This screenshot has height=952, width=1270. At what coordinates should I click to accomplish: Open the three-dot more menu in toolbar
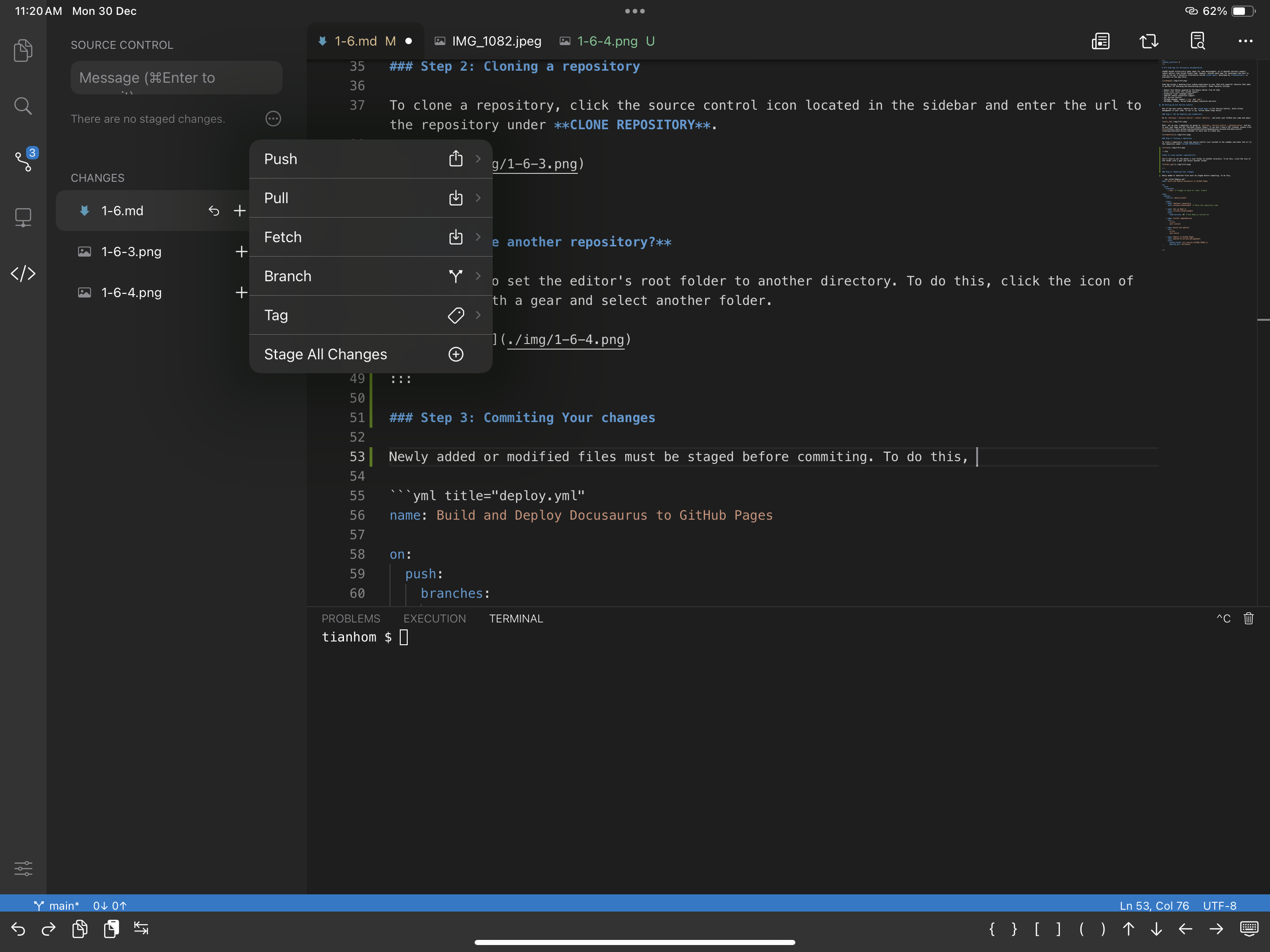pyautogui.click(x=1245, y=41)
